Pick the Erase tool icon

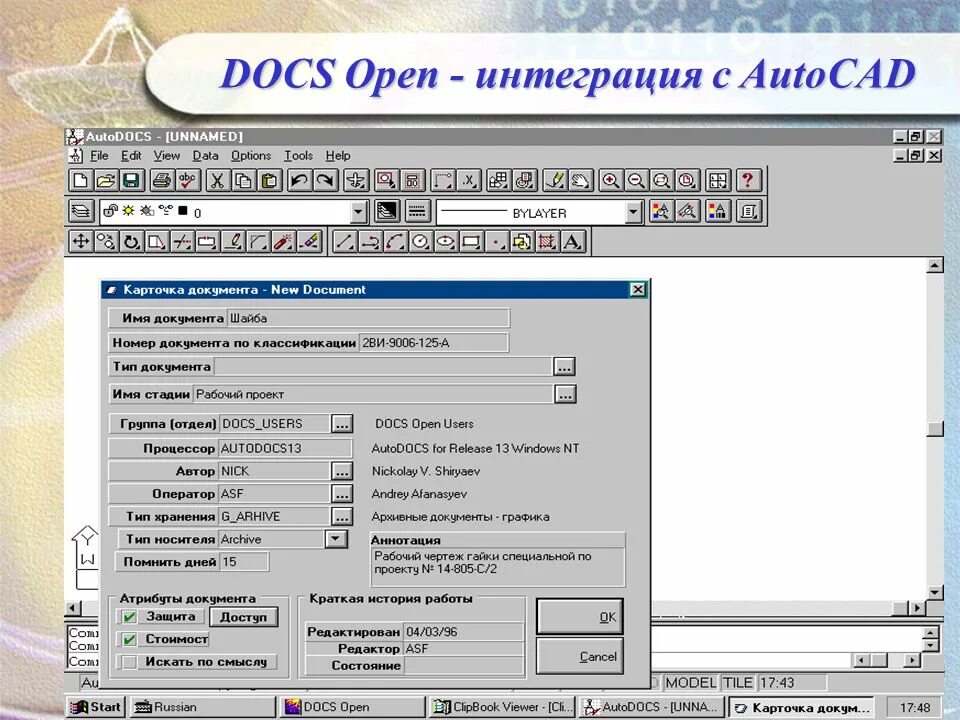309,242
